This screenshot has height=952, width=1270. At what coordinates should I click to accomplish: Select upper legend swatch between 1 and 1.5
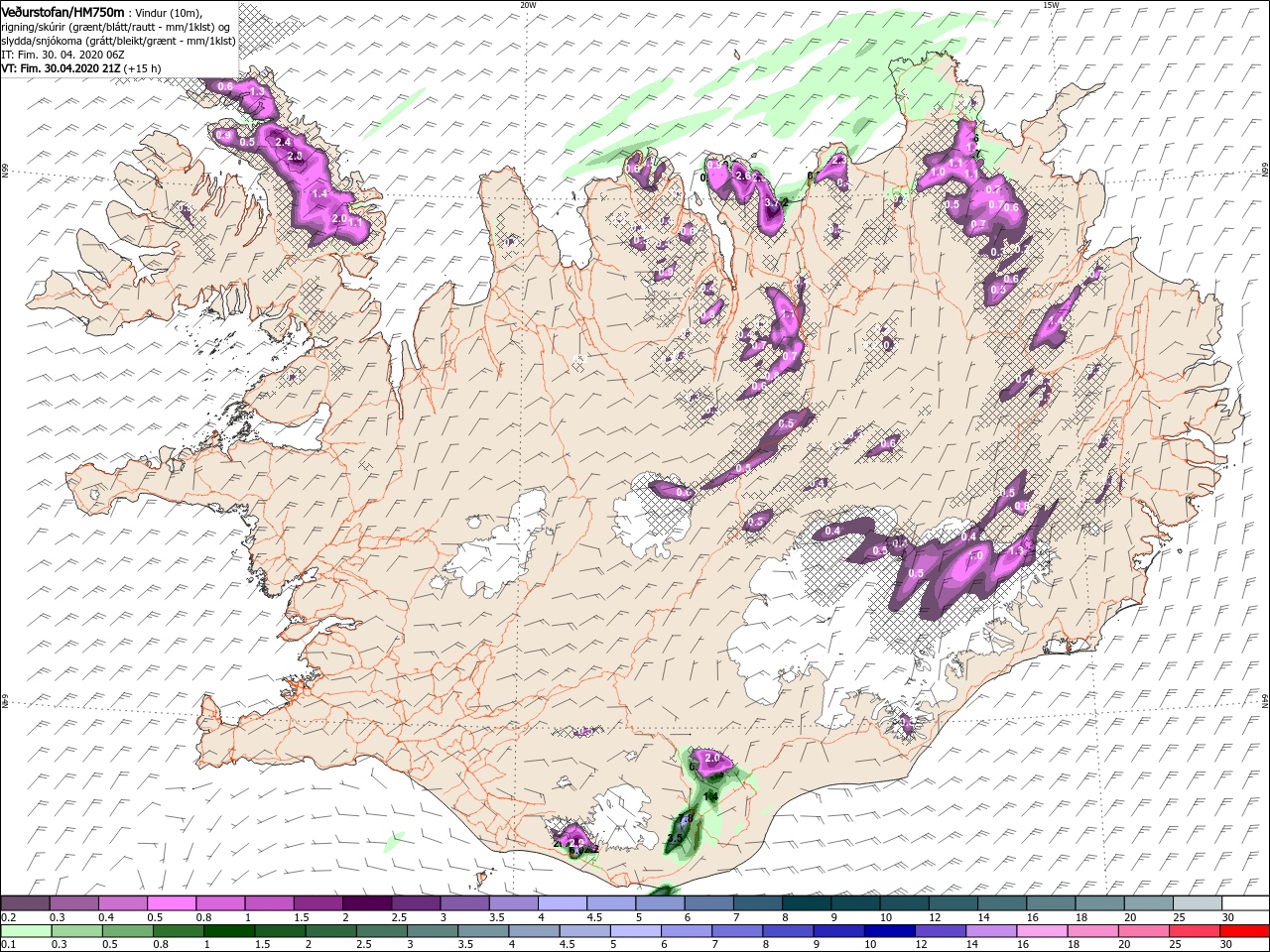[x=269, y=902]
